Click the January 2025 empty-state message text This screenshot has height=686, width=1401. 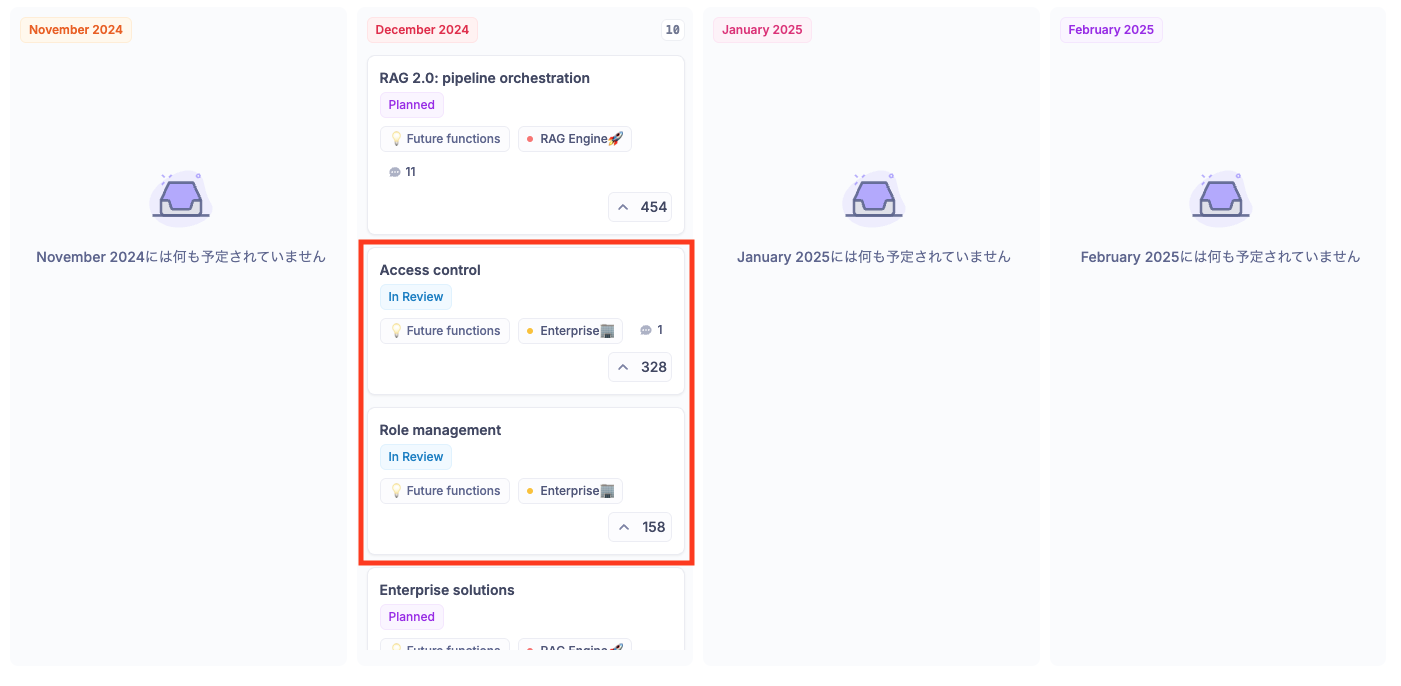pyautogui.click(x=874, y=257)
